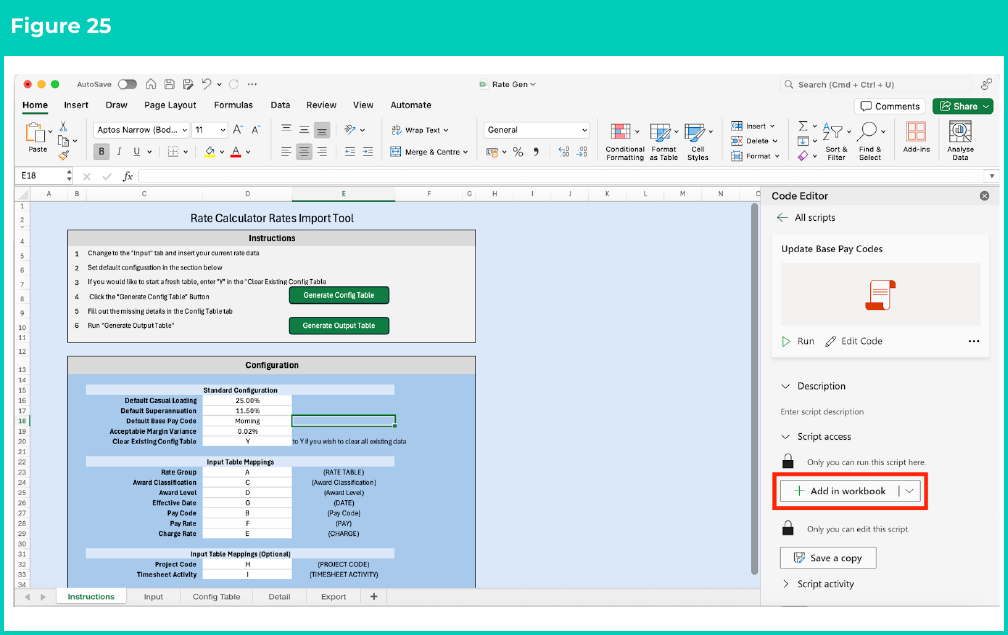Click Cell Styles icon

tap(695, 132)
